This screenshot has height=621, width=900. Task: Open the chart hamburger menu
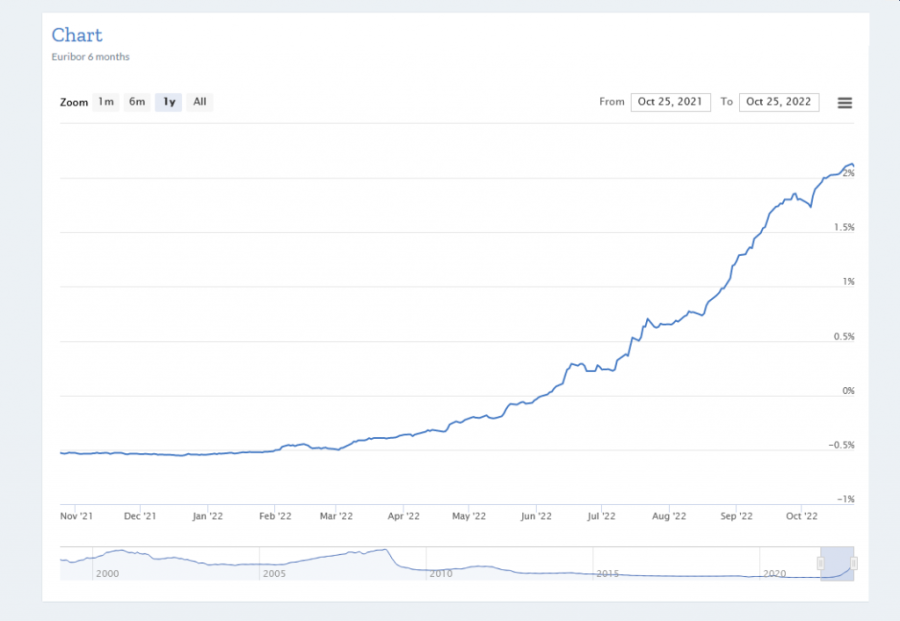click(x=845, y=102)
